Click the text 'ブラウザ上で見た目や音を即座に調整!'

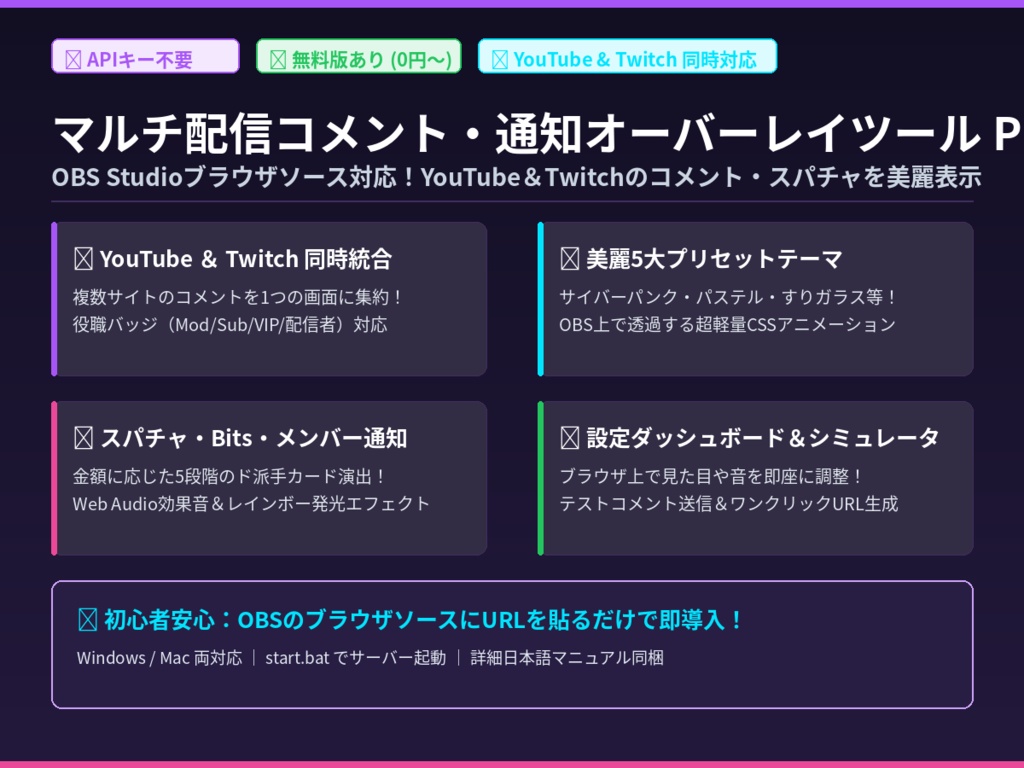pos(712,476)
